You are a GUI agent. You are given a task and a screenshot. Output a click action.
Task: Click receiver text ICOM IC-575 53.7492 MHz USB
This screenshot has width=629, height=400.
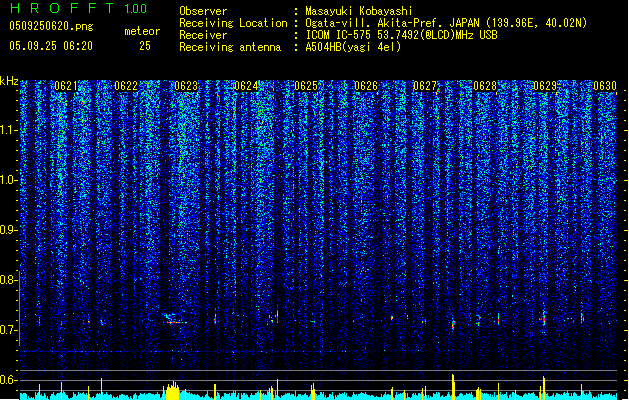click(401, 35)
